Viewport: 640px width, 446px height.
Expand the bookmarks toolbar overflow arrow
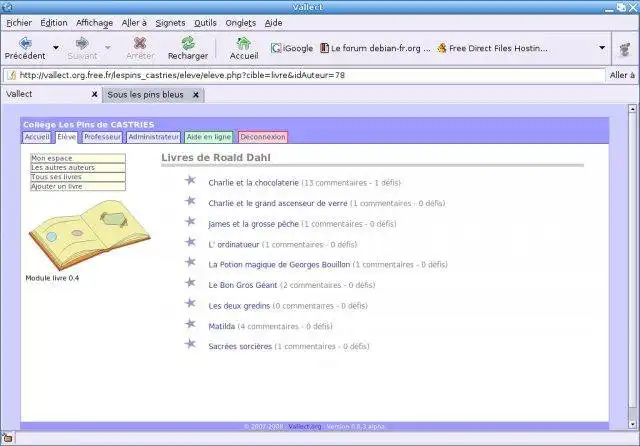[602, 48]
